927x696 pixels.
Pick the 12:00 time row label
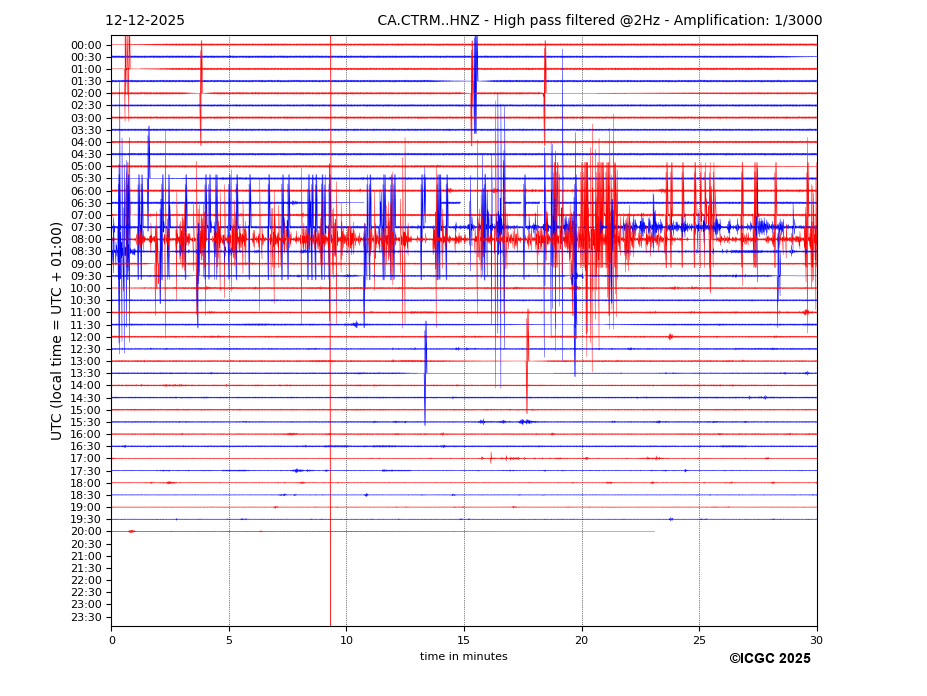86,337
